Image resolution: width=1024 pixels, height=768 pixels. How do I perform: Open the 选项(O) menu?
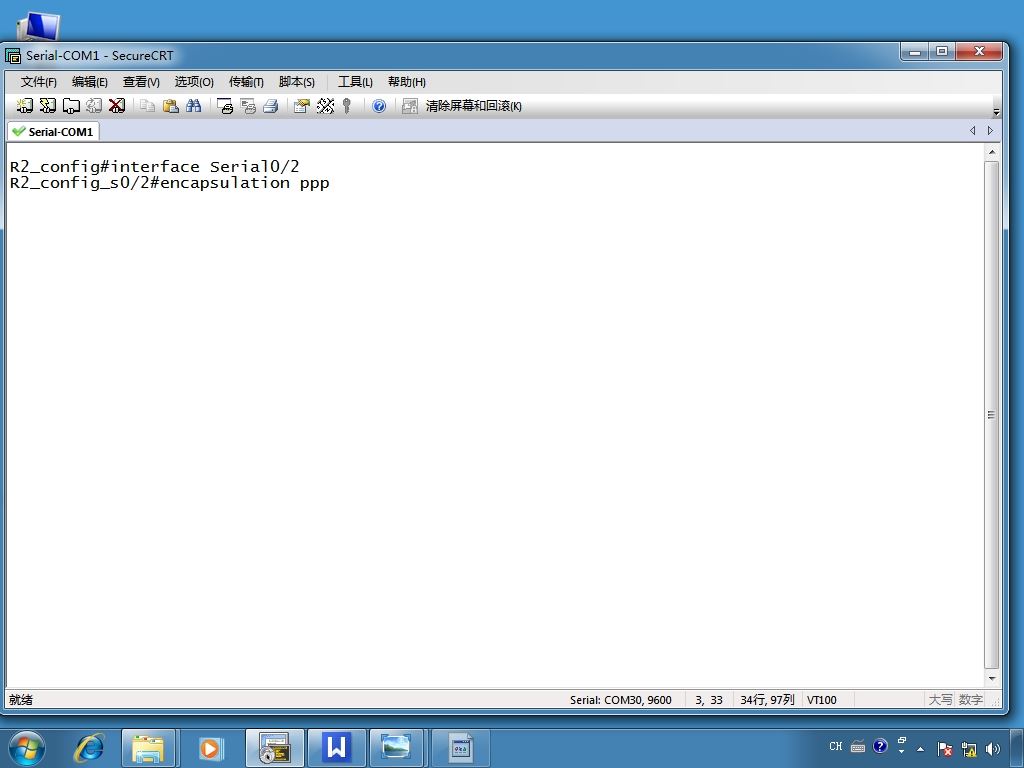194,82
